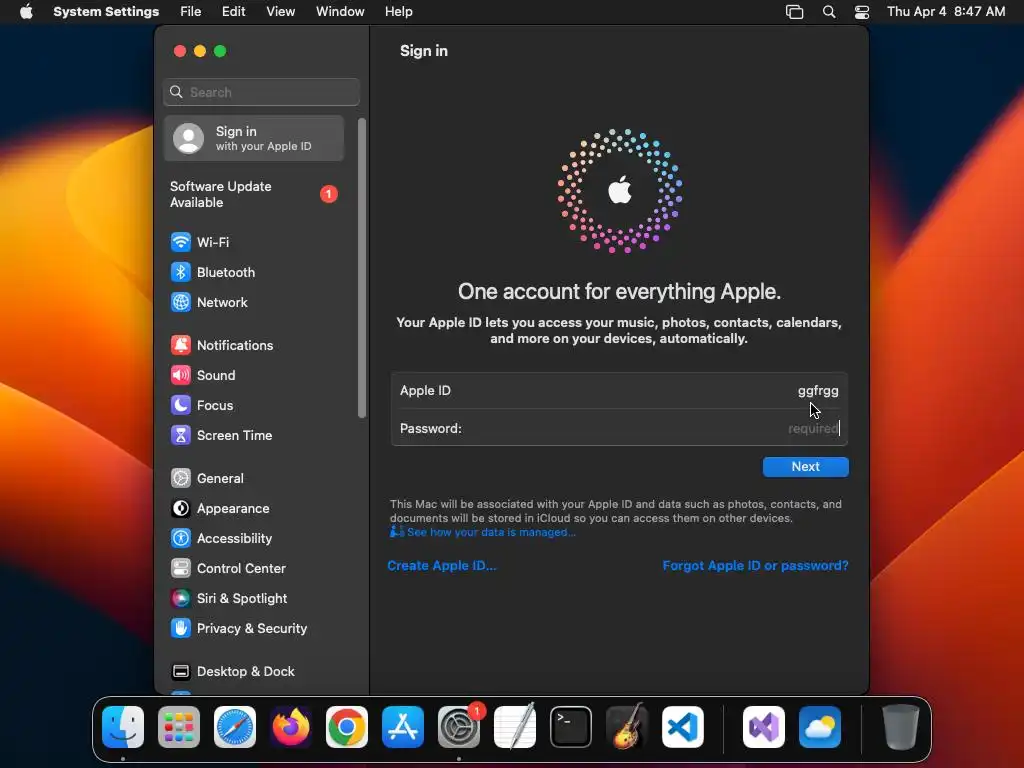Close the System Settings window

pos(180,51)
